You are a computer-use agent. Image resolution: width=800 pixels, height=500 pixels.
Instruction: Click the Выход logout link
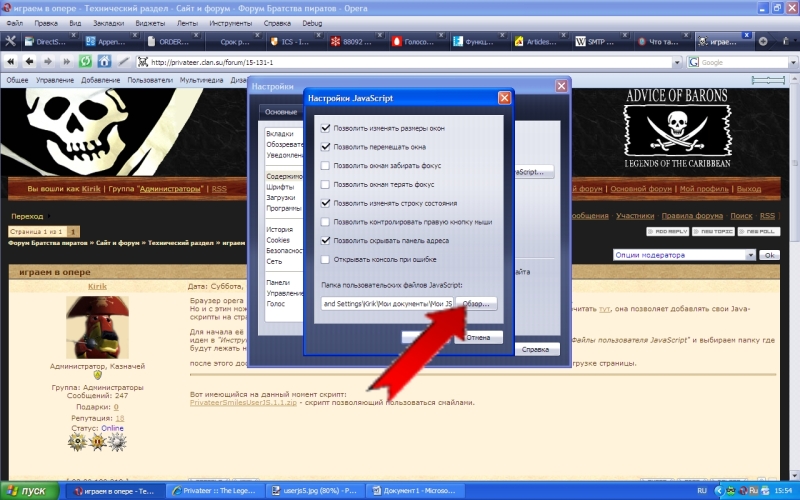748,189
